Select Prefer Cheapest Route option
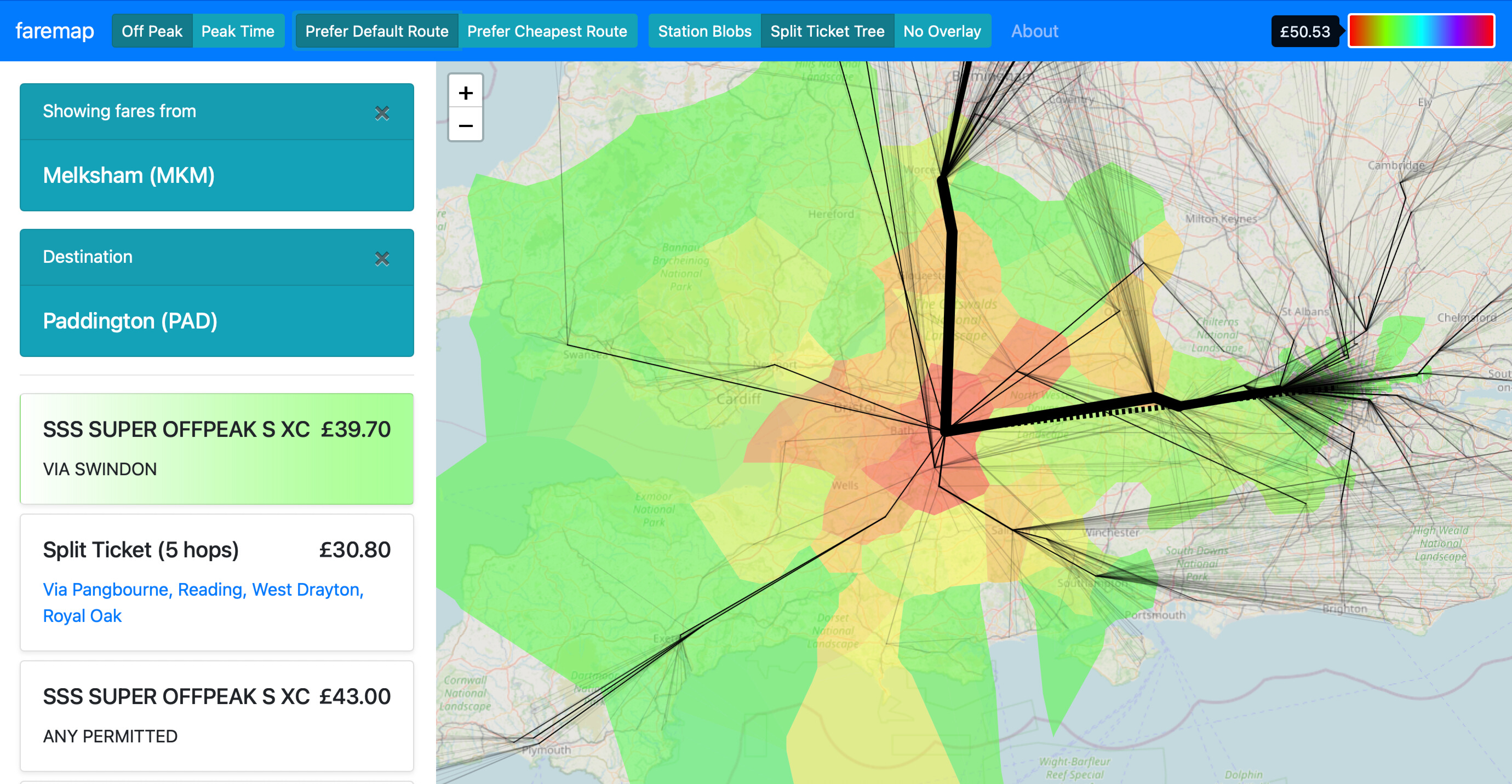 point(547,31)
